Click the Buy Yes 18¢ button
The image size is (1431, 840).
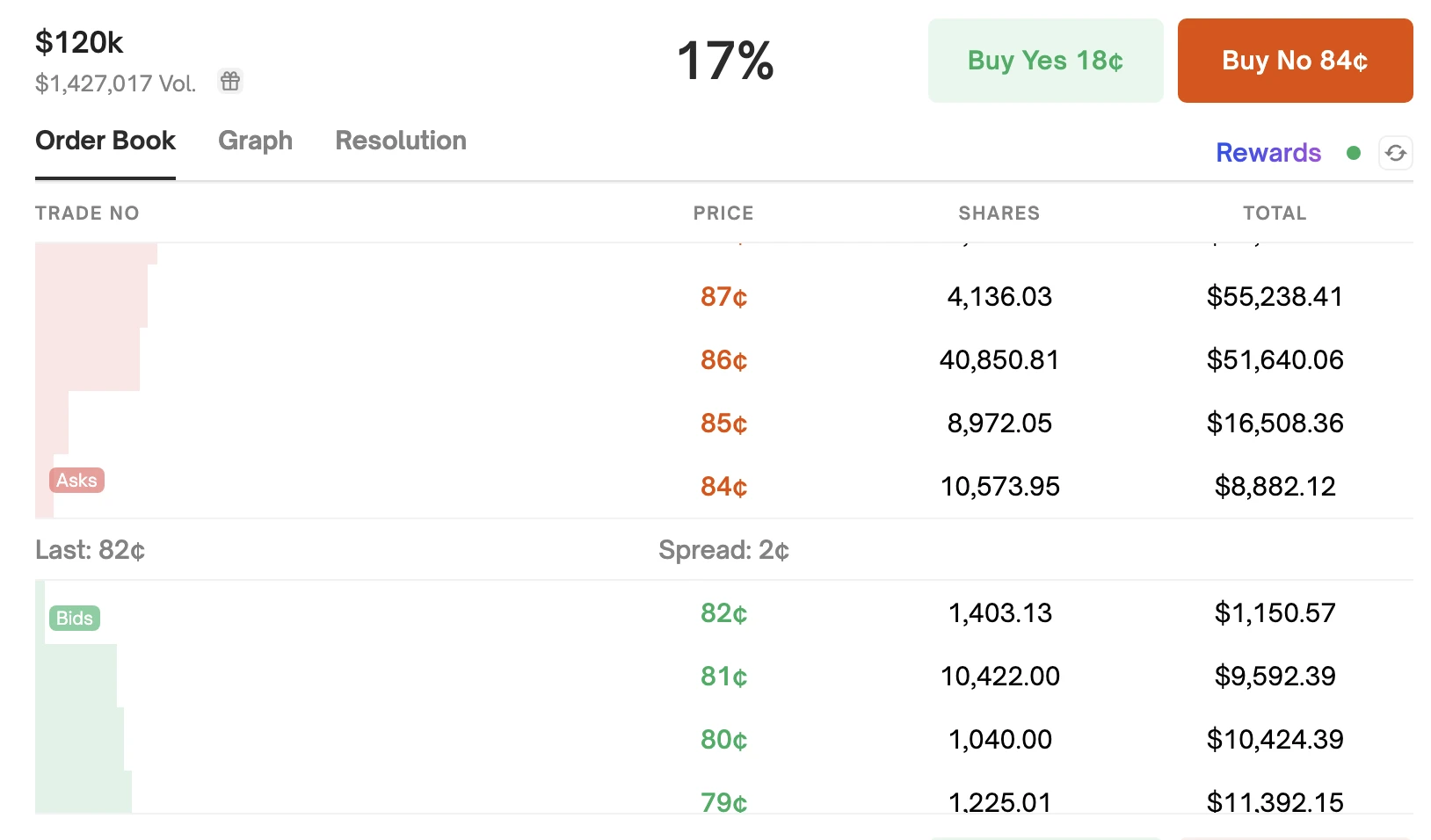pos(1045,61)
